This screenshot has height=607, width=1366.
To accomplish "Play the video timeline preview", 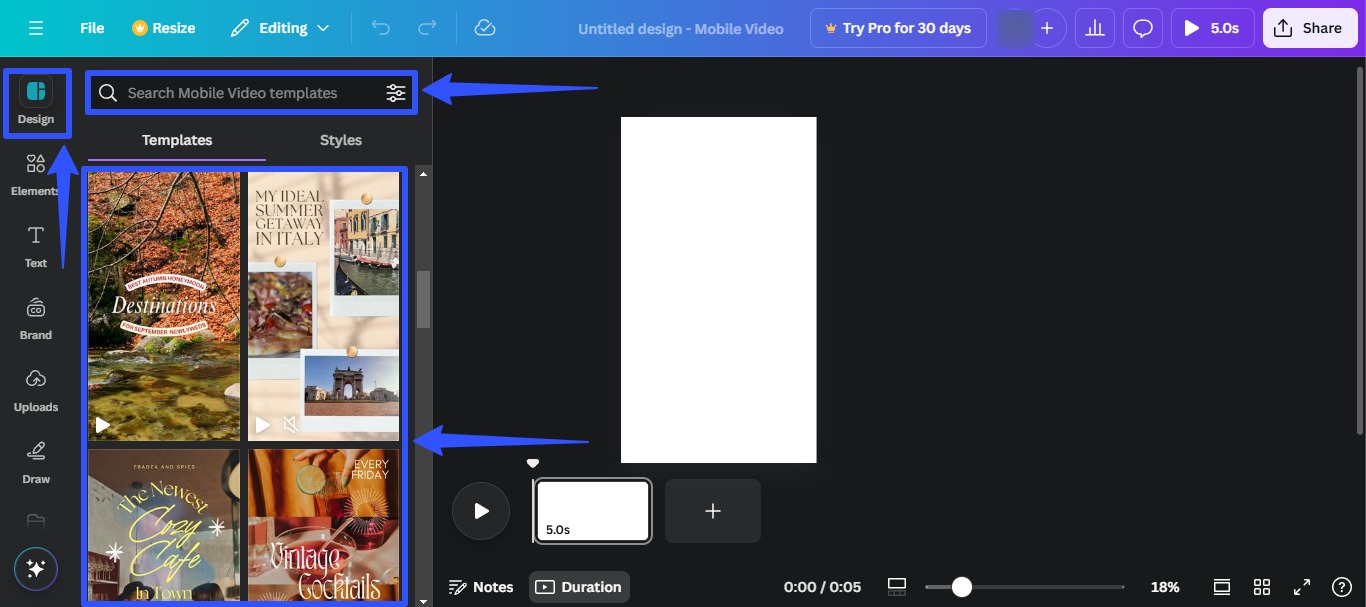I will click(x=480, y=510).
